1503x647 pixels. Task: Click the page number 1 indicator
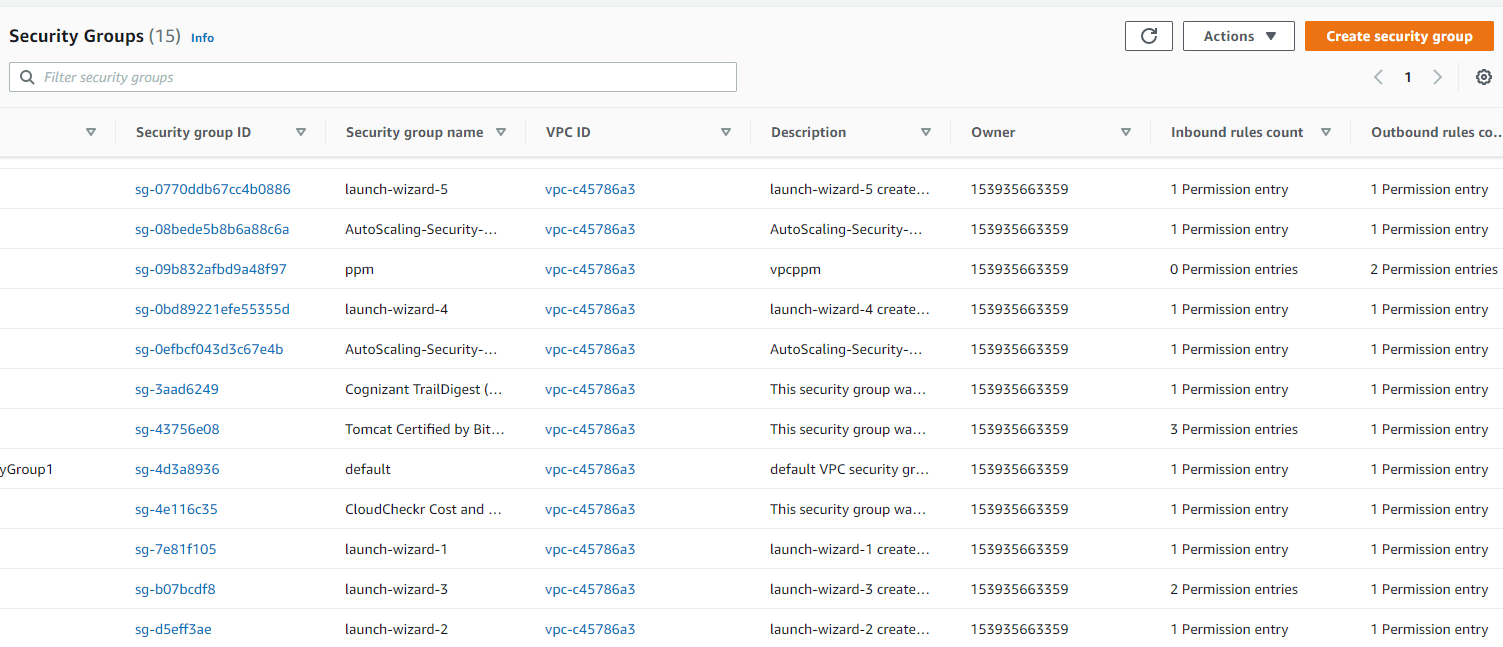point(1407,76)
